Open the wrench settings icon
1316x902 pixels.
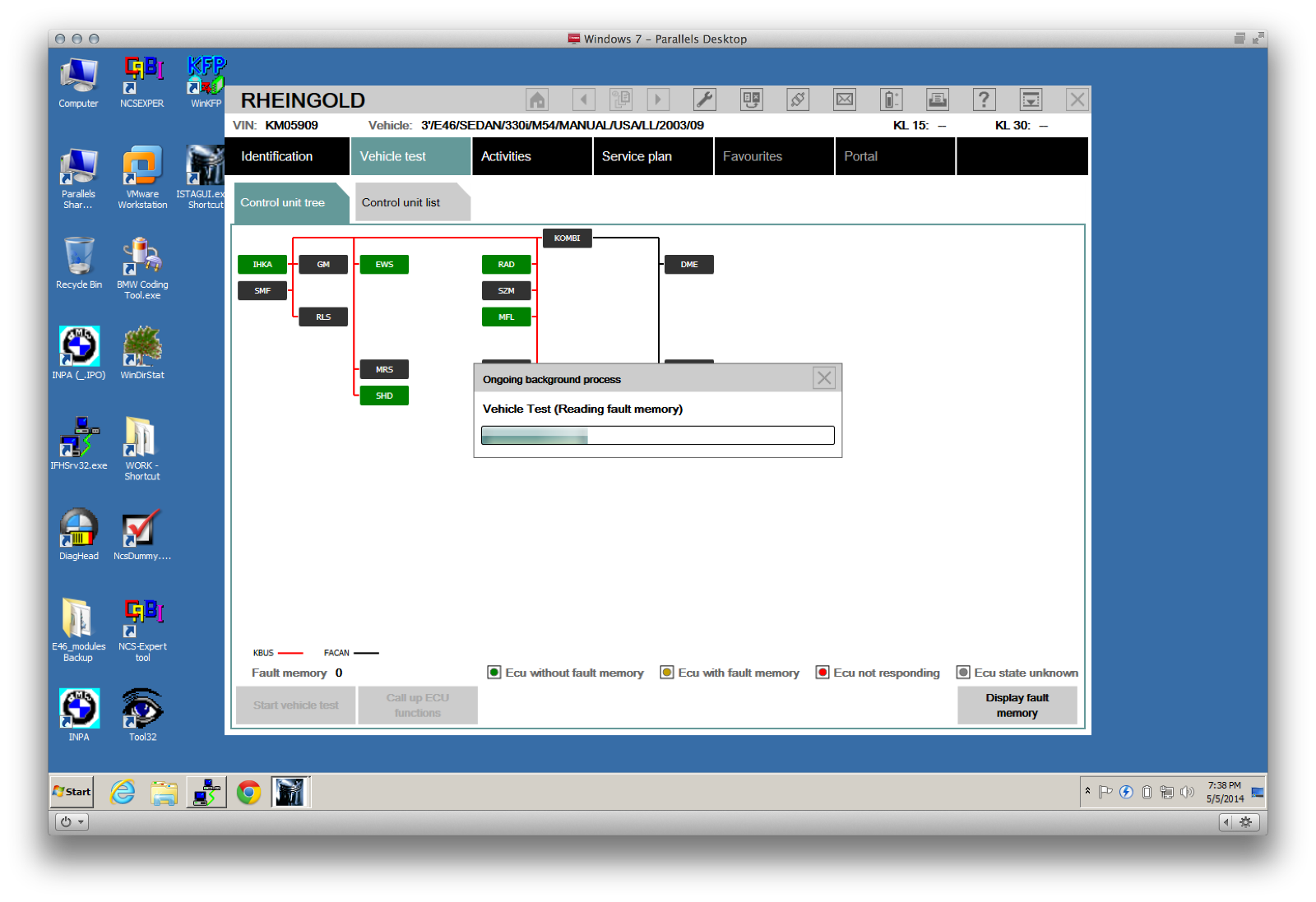[705, 100]
